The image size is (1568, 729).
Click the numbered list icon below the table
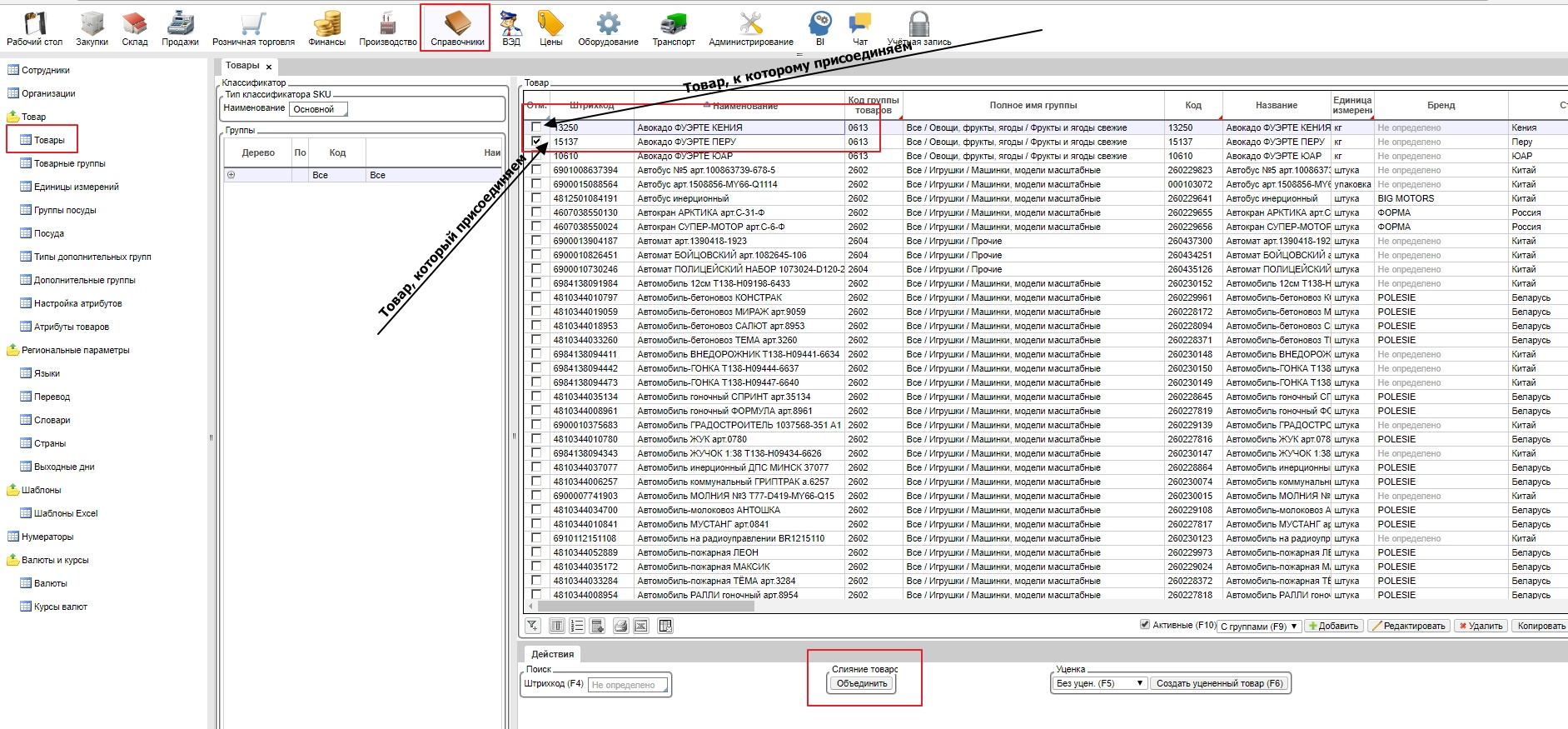point(577,626)
